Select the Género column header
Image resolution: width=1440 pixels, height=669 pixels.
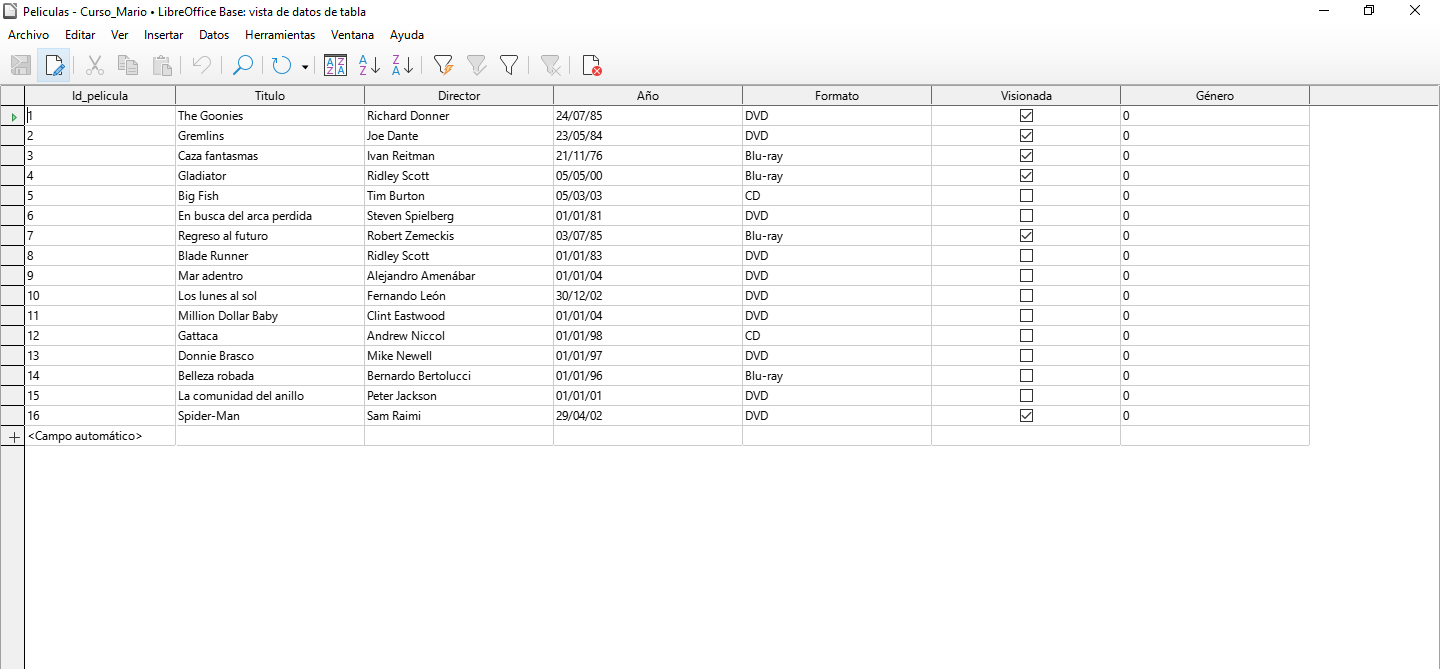point(1215,96)
